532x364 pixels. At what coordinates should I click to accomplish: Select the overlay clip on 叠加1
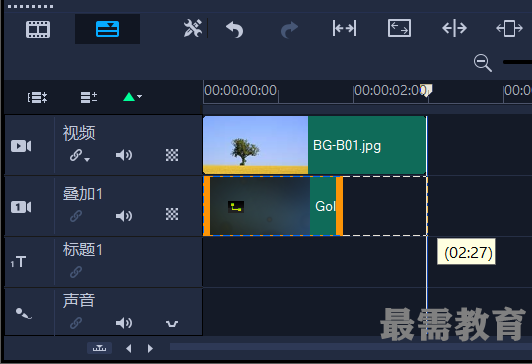(x=273, y=206)
